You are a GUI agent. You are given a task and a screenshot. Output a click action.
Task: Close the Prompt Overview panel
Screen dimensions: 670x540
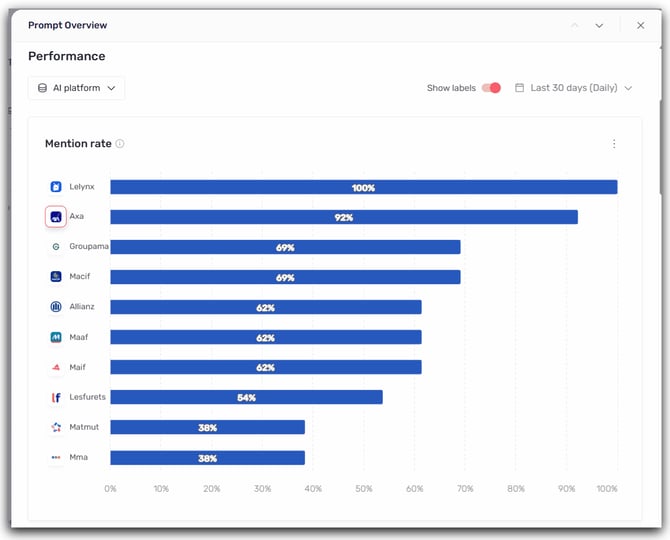[641, 25]
